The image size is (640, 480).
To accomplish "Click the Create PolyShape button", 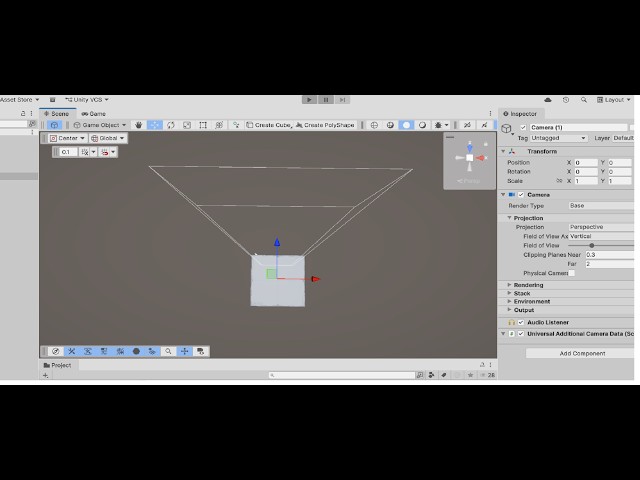I will [325, 125].
